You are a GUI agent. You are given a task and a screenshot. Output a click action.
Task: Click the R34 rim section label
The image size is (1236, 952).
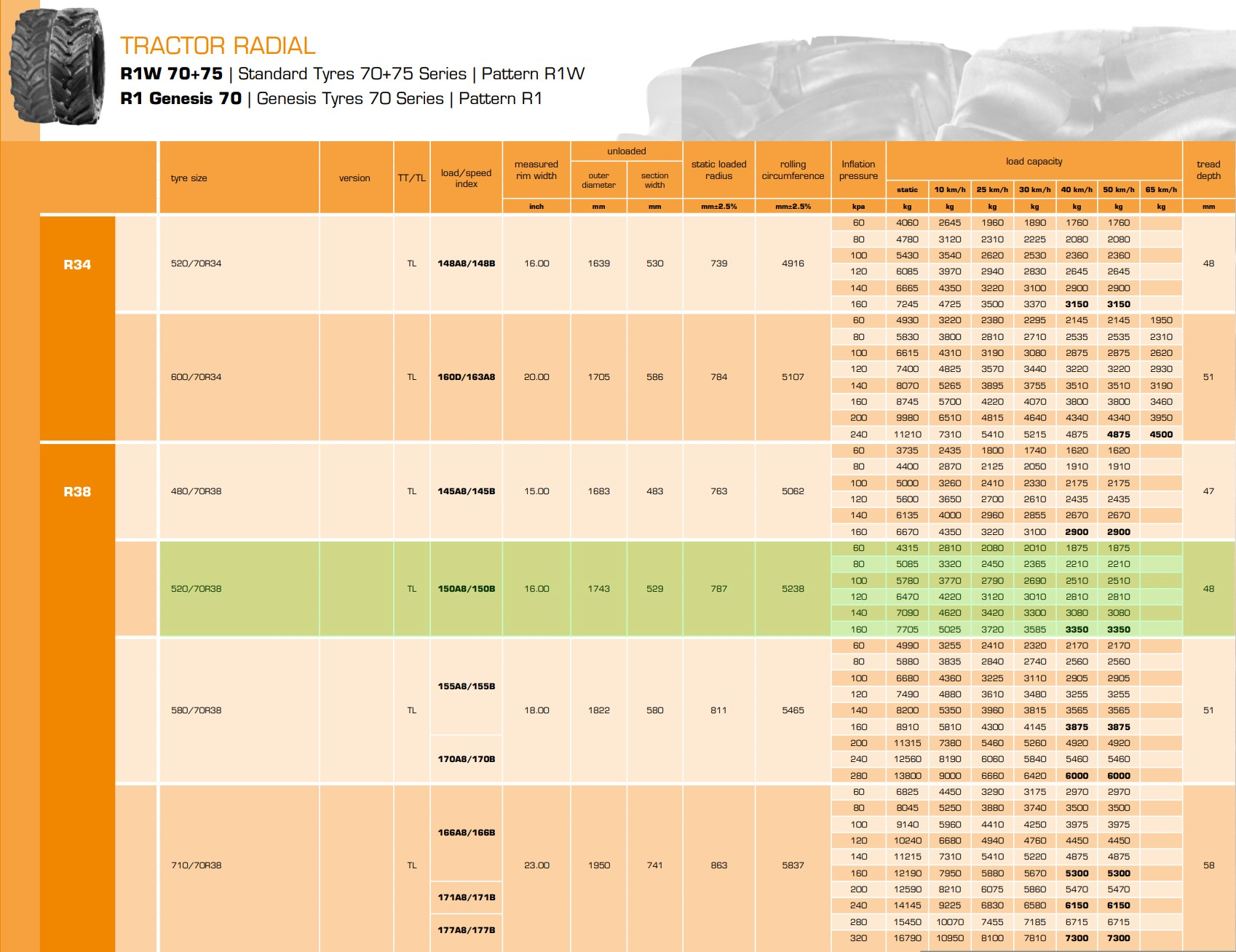coord(77,265)
